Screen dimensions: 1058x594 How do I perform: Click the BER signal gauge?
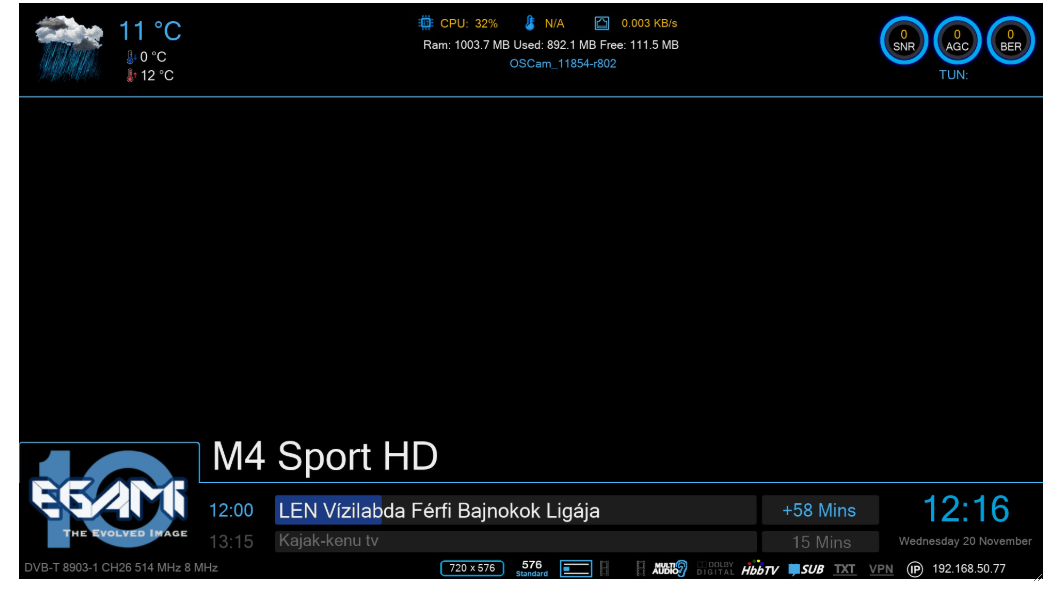click(1010, 40)
